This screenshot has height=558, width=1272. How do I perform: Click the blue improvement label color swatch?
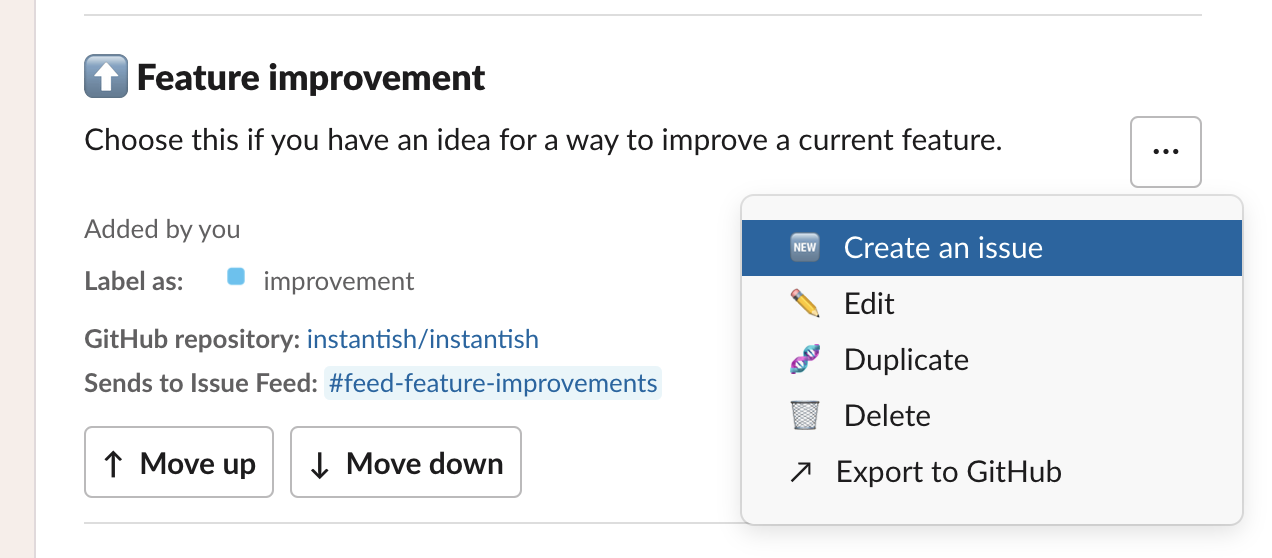tap(236, 277)
